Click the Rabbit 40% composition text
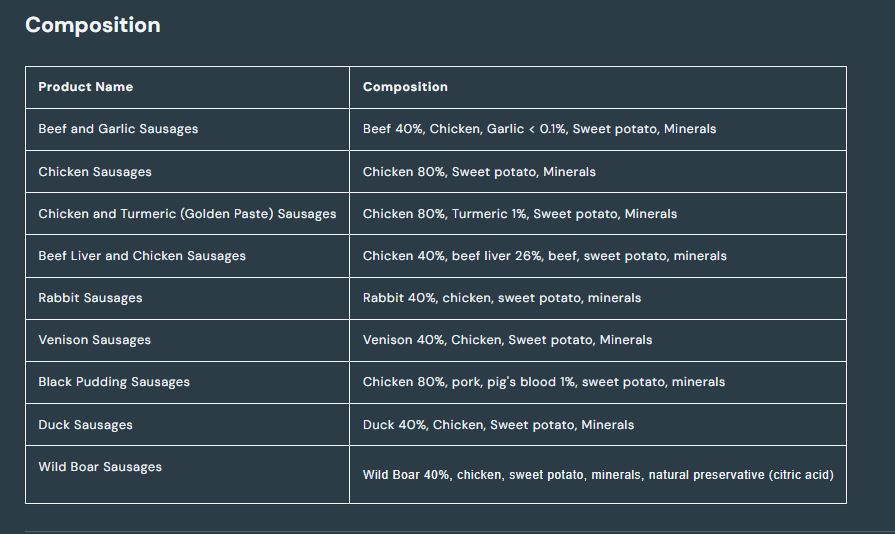 502,298
